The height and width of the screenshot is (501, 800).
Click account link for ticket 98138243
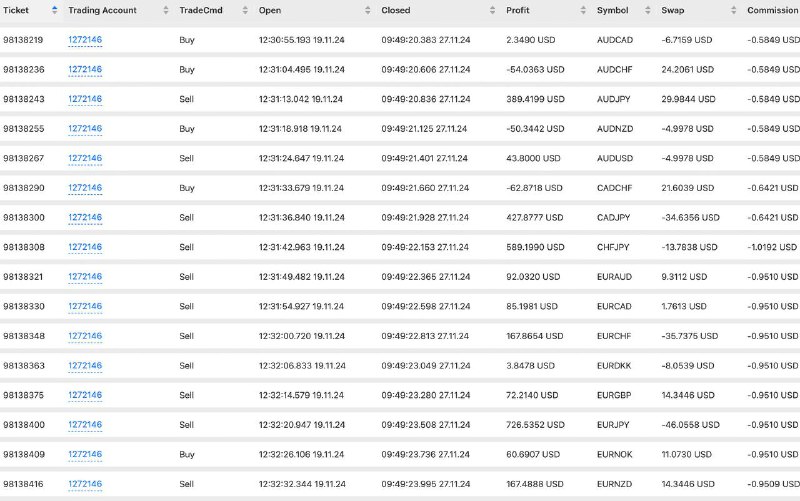pyautogui.click(x=85, y=99)
